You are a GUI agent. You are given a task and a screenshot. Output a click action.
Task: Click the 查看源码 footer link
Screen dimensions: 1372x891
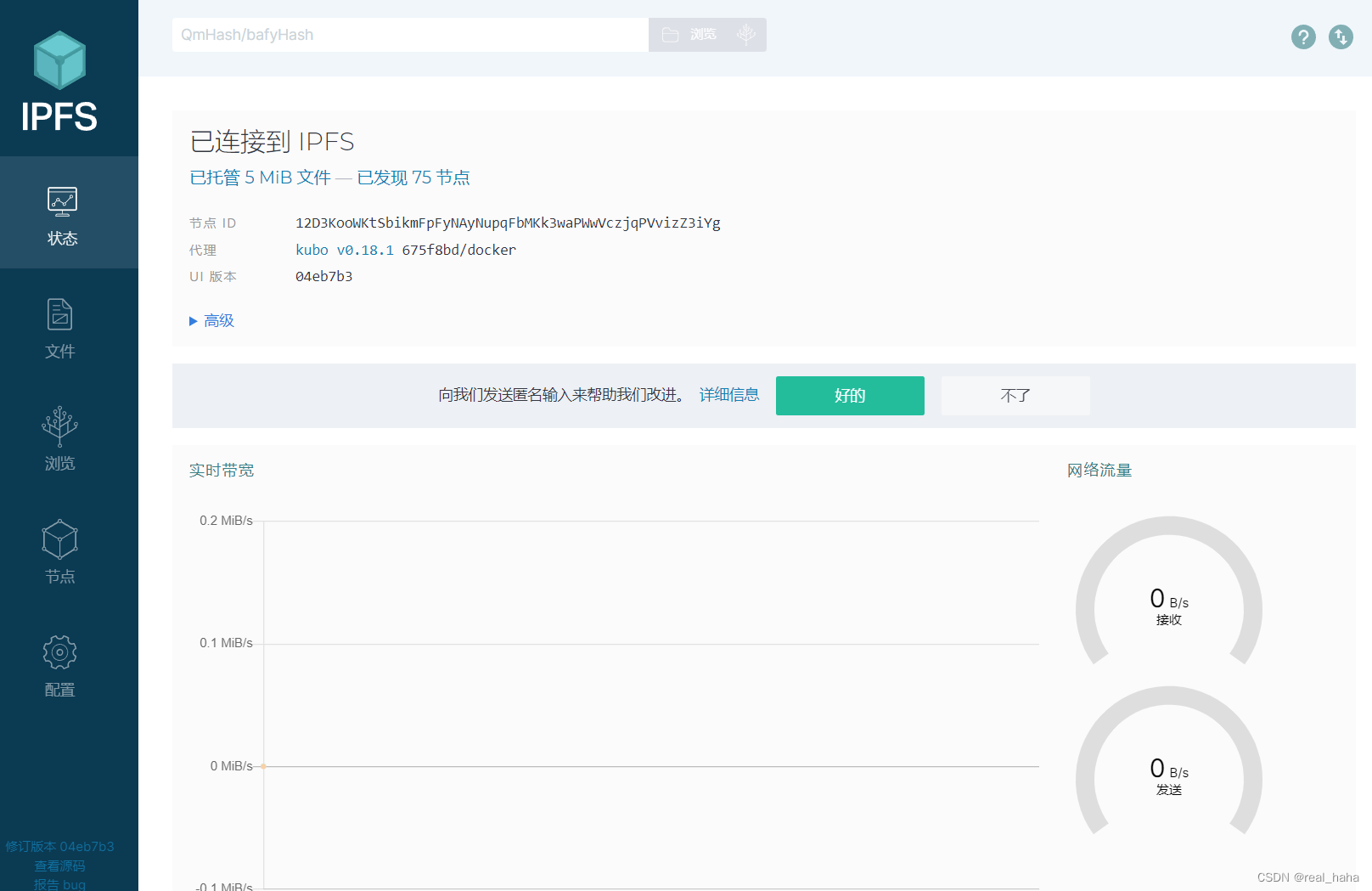point(59,866)
